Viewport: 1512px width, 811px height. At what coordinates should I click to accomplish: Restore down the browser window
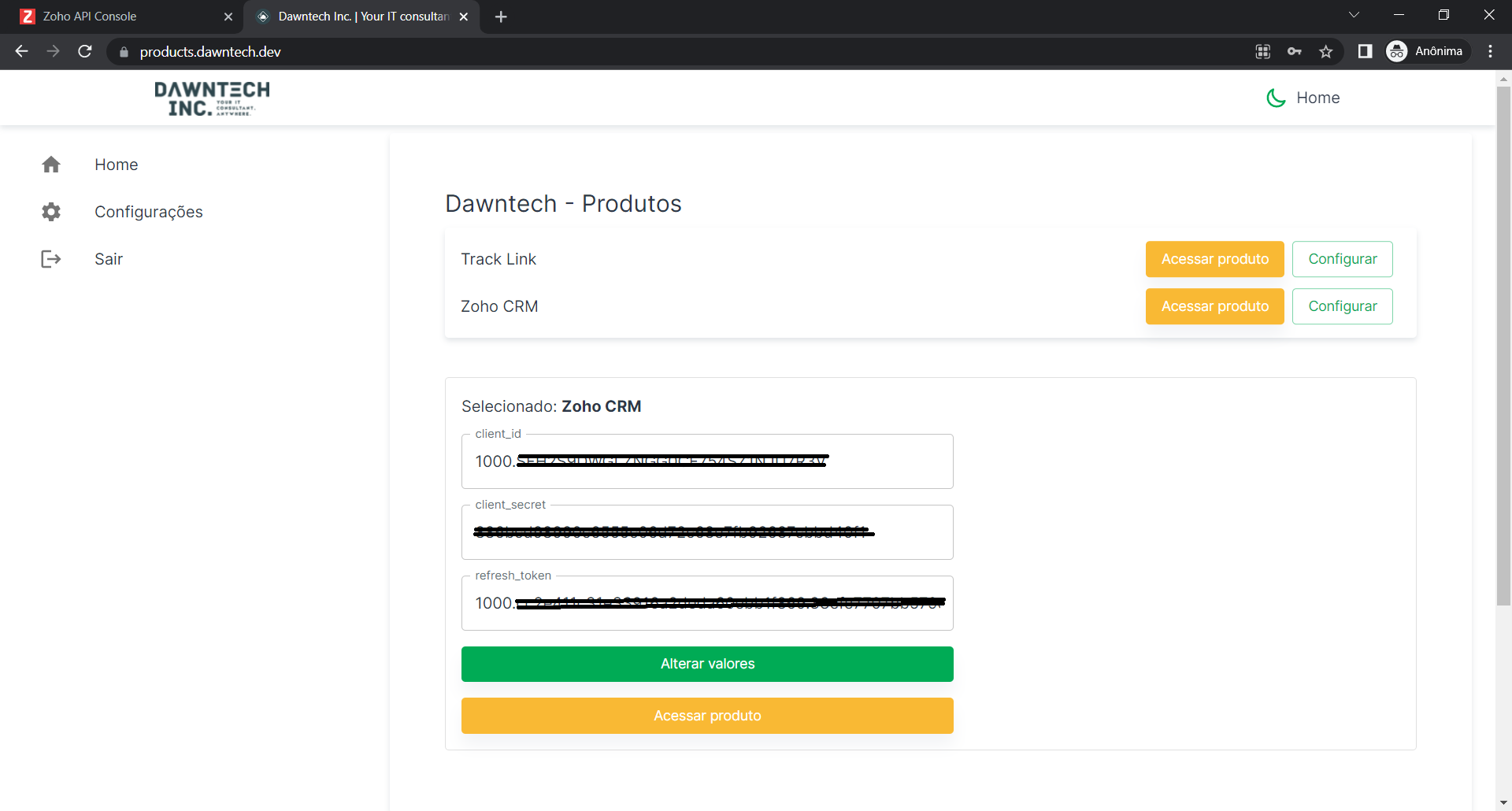click(1443, 15)
